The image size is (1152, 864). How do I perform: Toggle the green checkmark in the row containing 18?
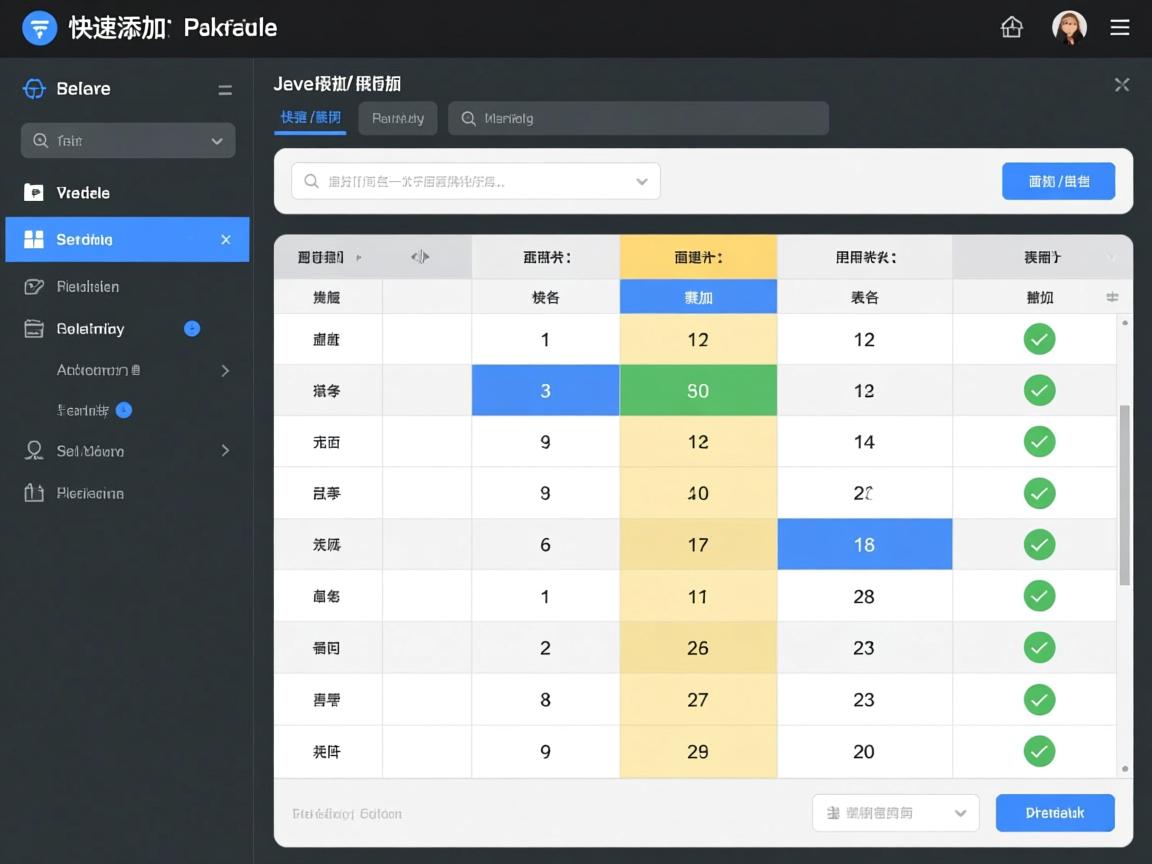coord(1039,545)
